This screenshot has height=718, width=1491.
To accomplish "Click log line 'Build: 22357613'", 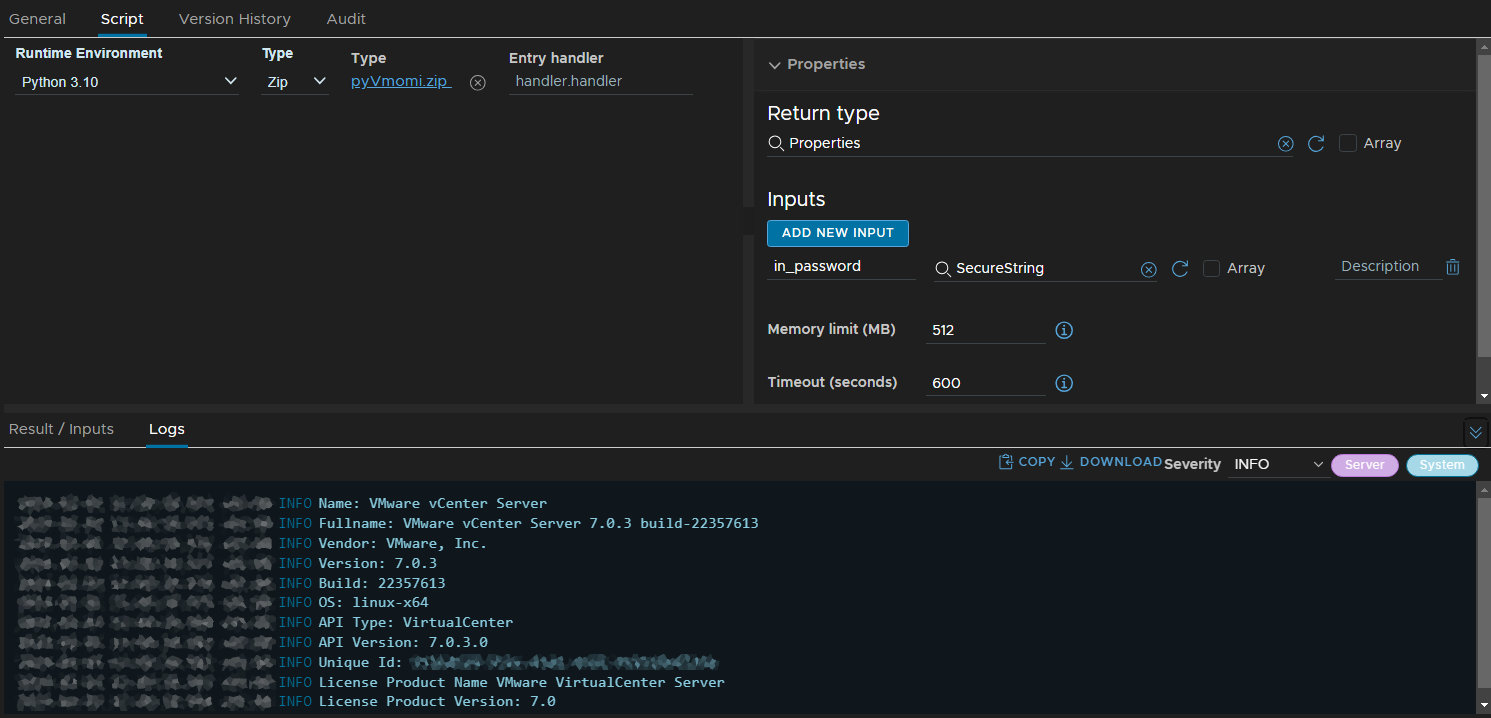I will click(382, 583).
